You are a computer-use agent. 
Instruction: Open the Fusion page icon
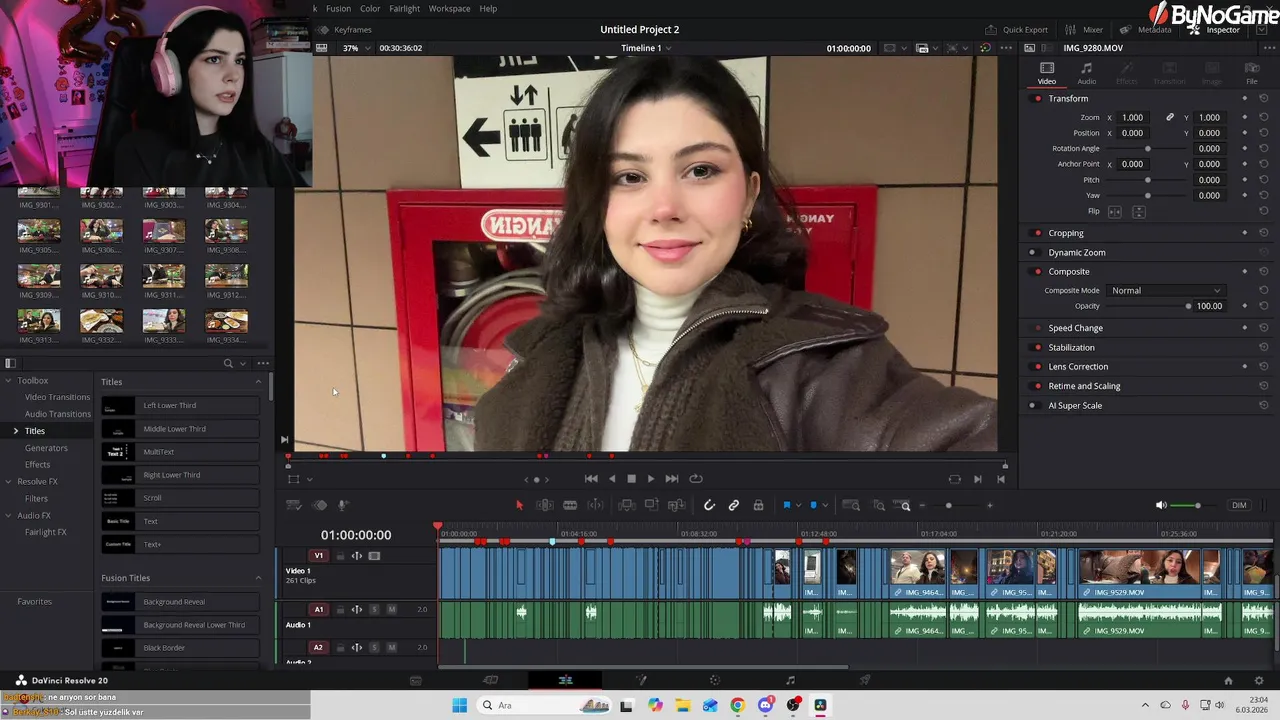click(x=641, y=680)
